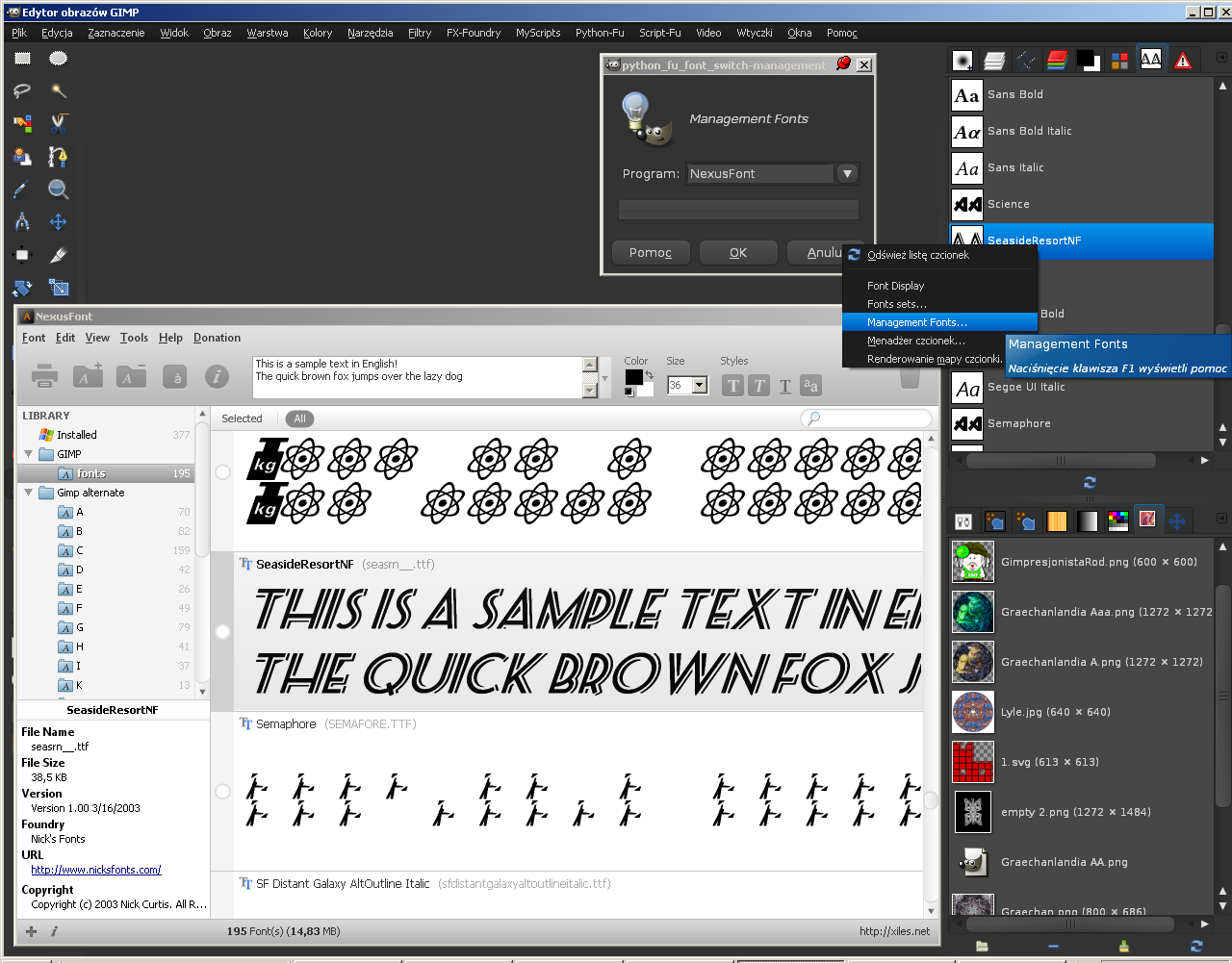Toggle the anti-alias style button in NexusFont
The image size is (1232, 963).
click(811, 386)
